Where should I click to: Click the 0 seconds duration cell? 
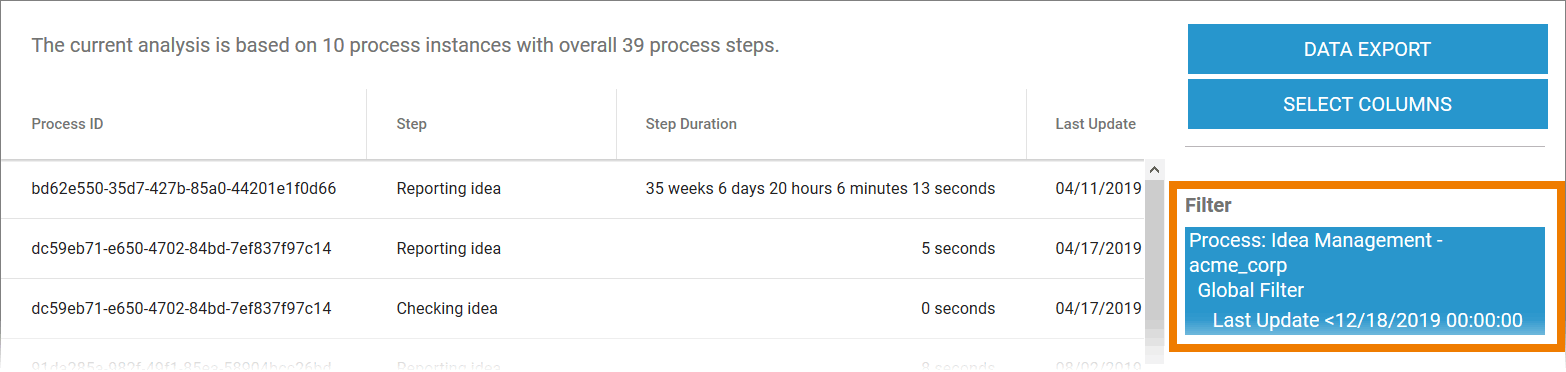(958, 308)
